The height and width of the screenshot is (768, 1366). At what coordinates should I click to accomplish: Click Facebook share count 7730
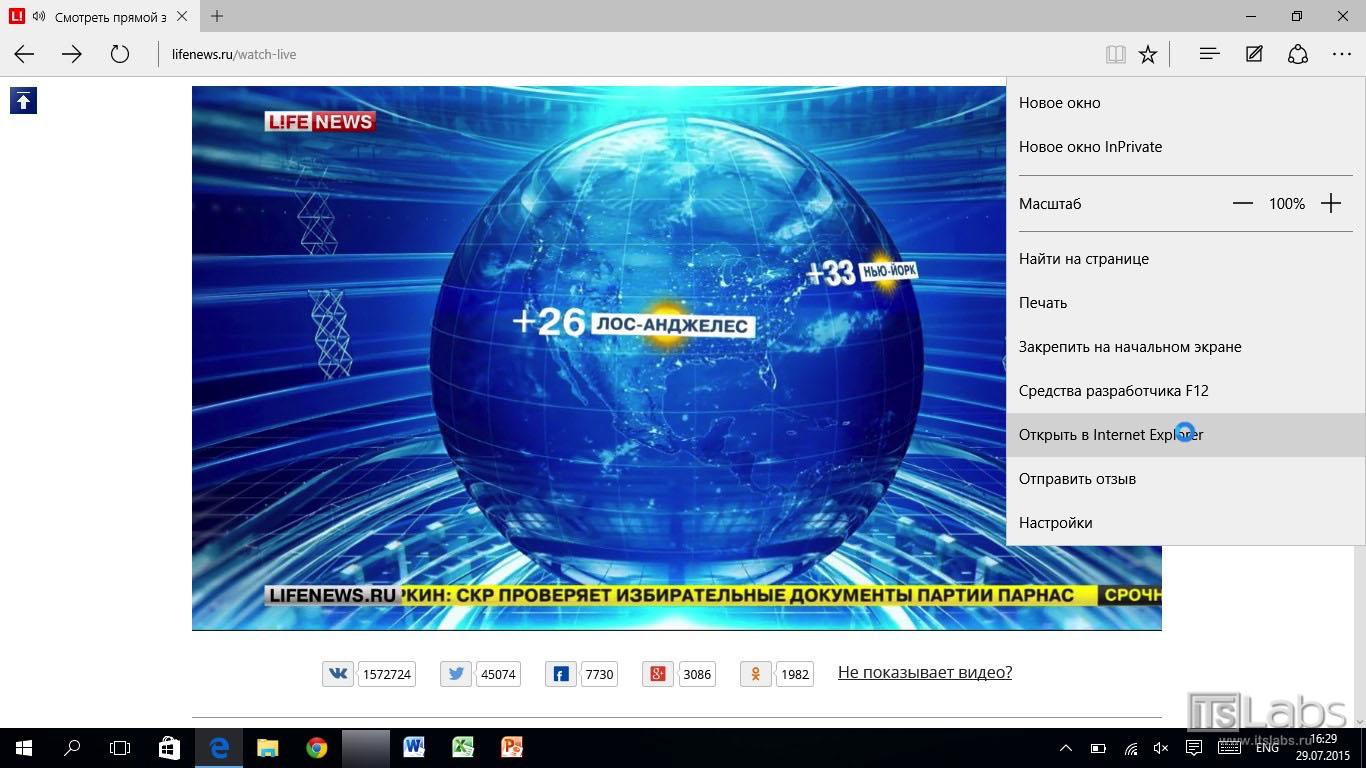point(599,674)
